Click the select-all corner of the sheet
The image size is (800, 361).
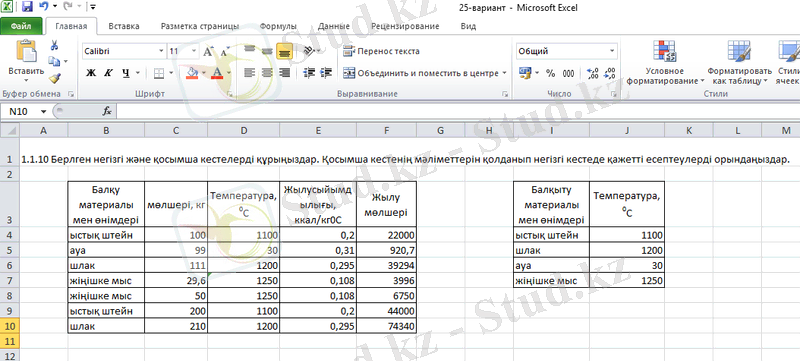(10, 131)
